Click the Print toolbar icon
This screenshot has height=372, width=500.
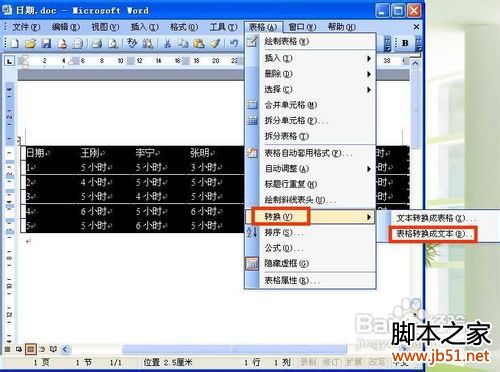point(97,43)
